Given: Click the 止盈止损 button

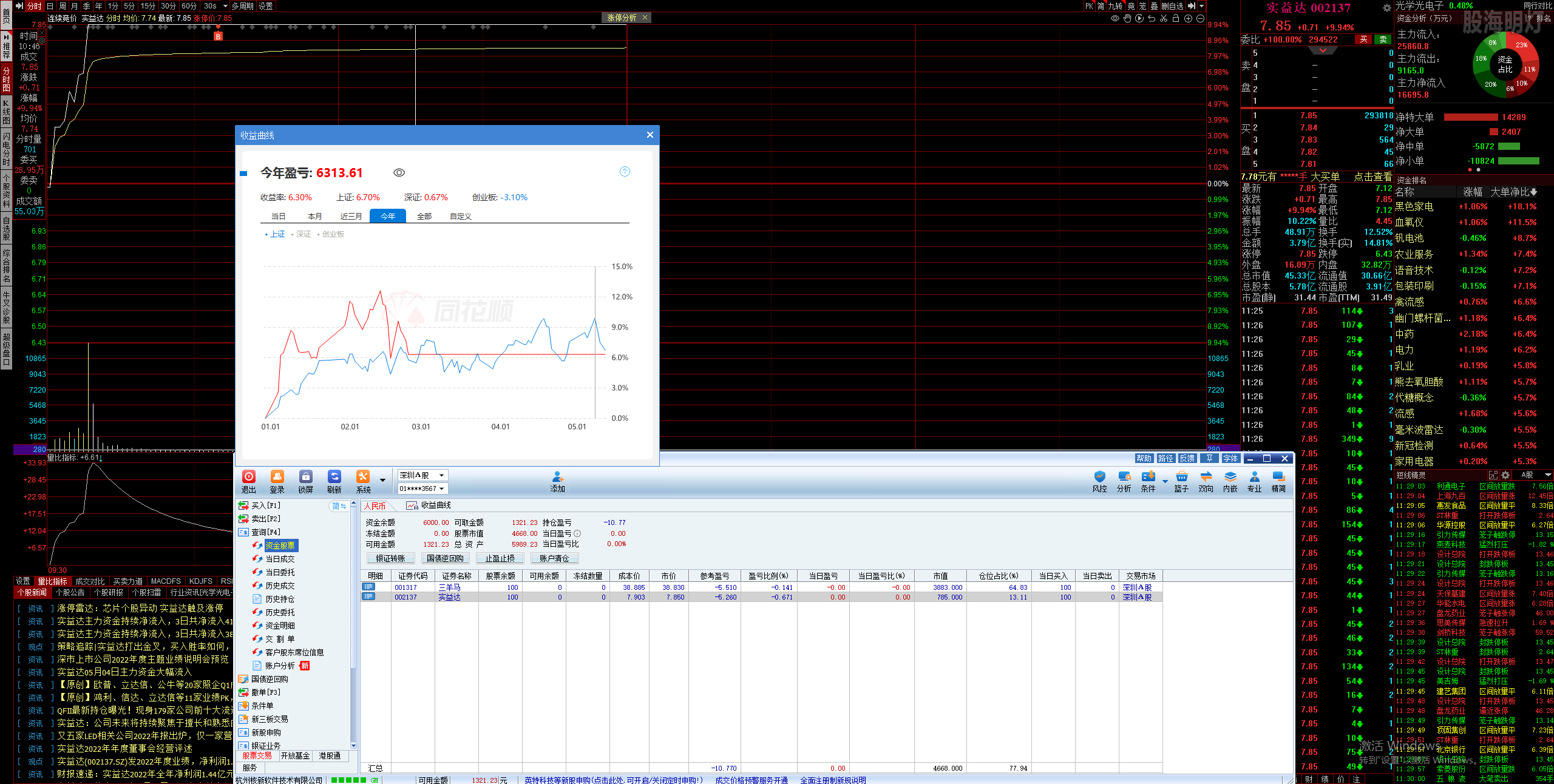Looking at the screenshot, I should tap(500, 558).
